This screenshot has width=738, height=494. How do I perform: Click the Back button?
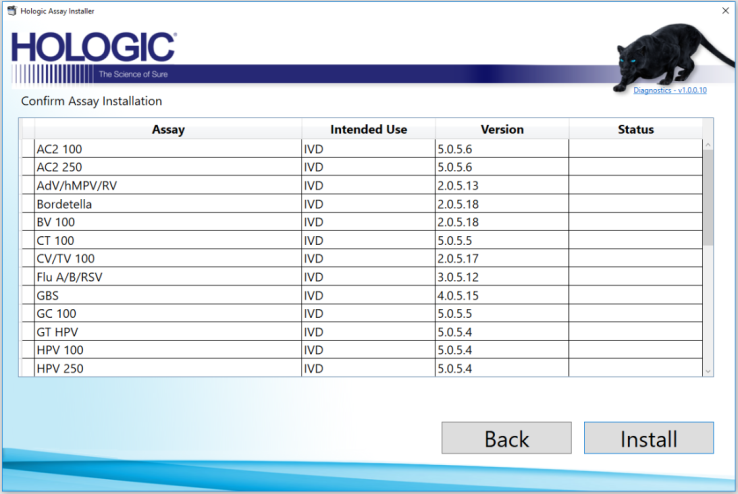[x=506, y=438]
